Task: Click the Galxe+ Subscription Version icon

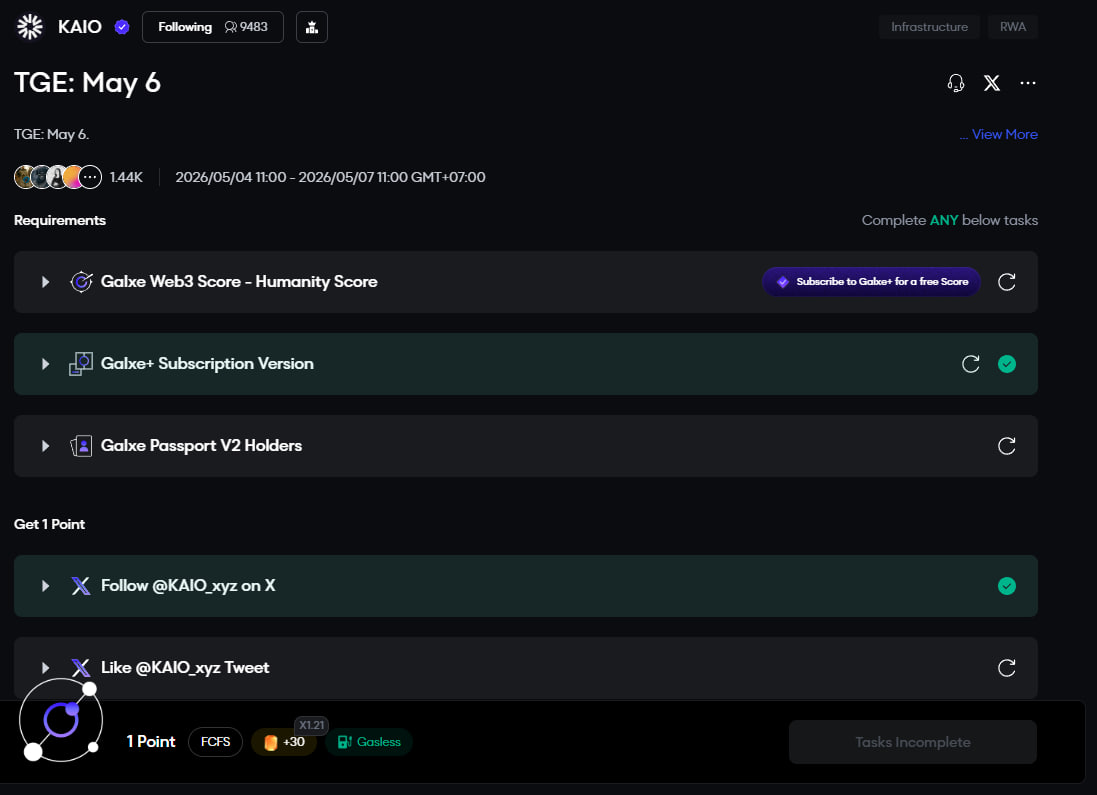Action: (81, 364)
